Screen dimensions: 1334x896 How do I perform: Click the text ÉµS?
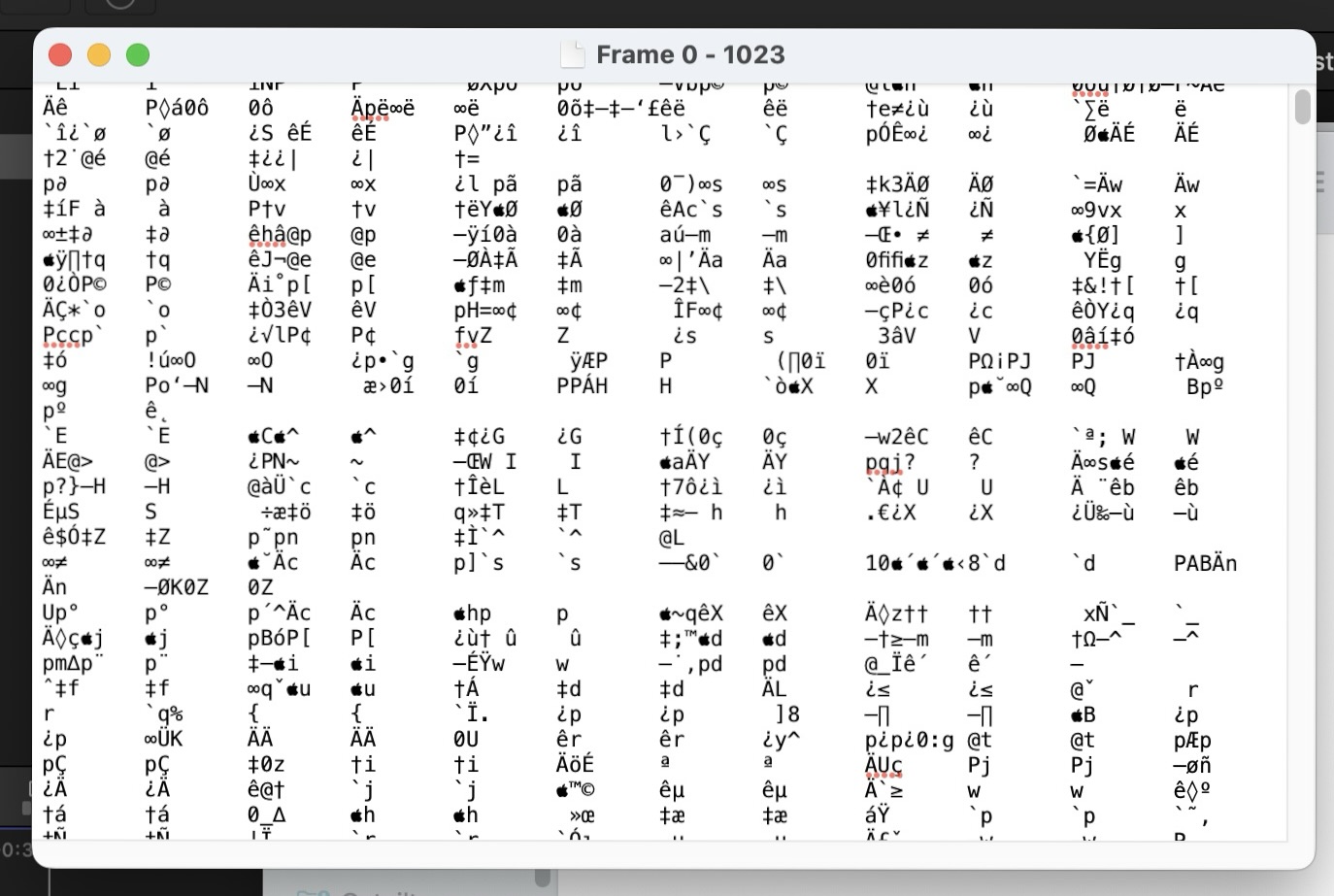pos(61,513)
